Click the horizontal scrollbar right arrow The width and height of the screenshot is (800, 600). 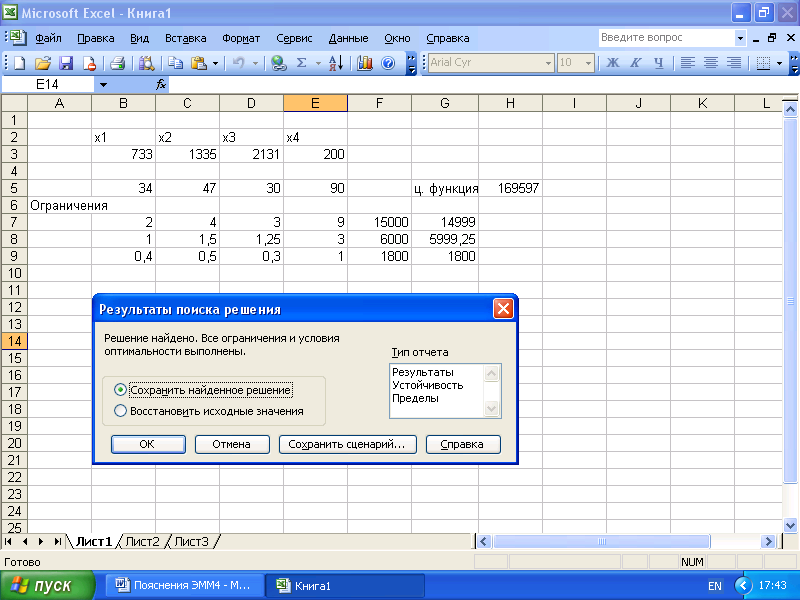pyautogui.click(x=768, y=542)
